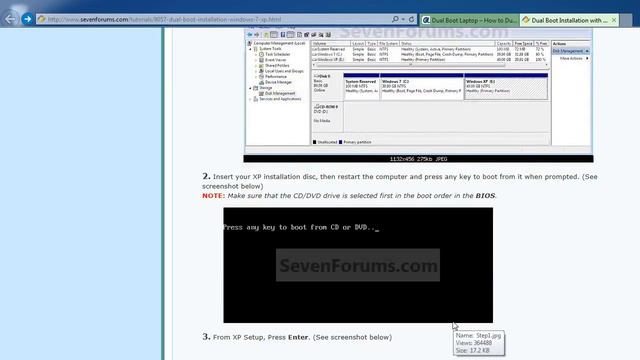Screen dimensions: 640x360
Task: Click the bold 'Enter' in step 3
Action: tap(298, 337)
